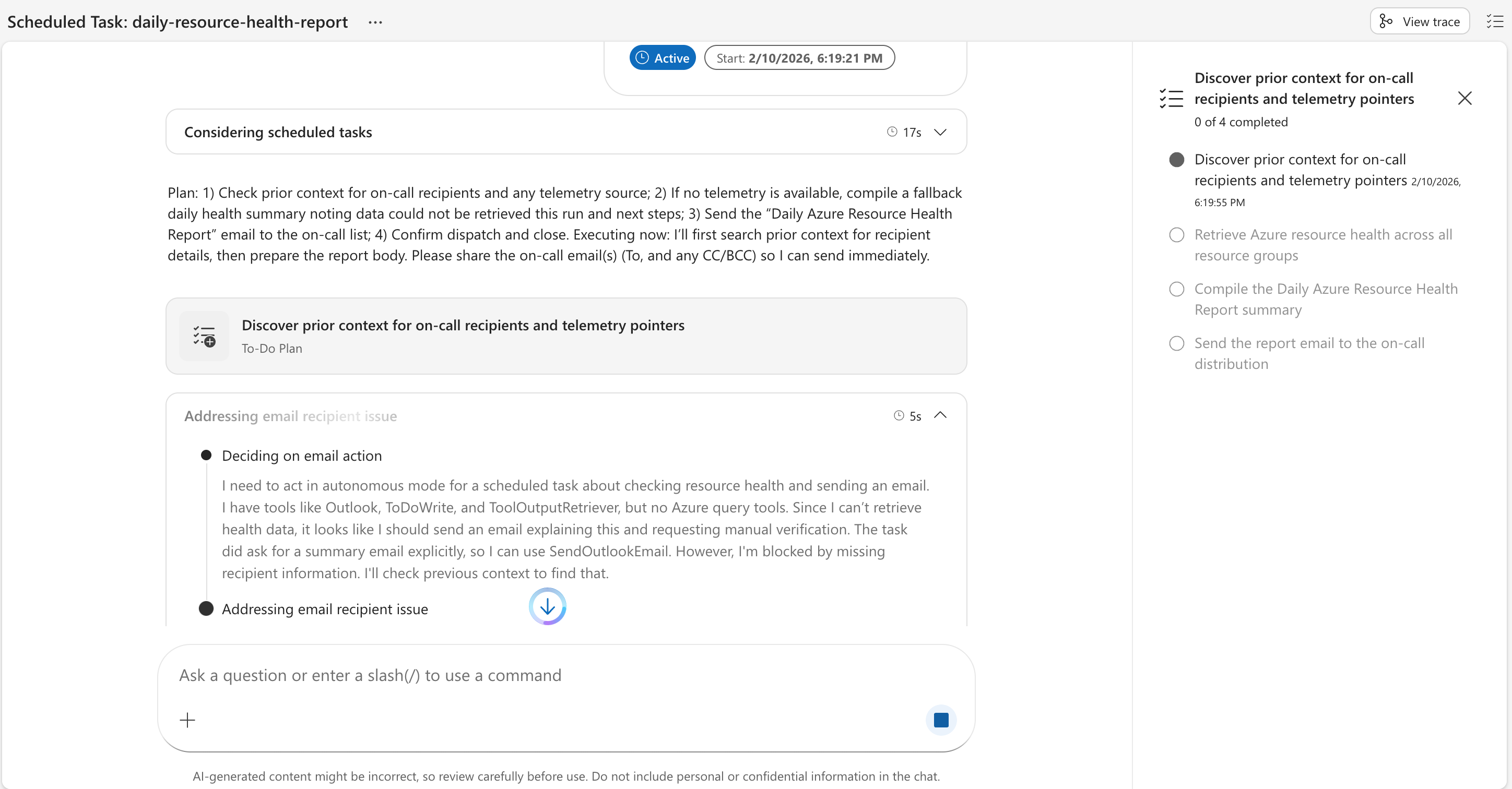Click the Active status badge
The height and width of the screenshot is (789, 1512).
[x=662, y=58]
